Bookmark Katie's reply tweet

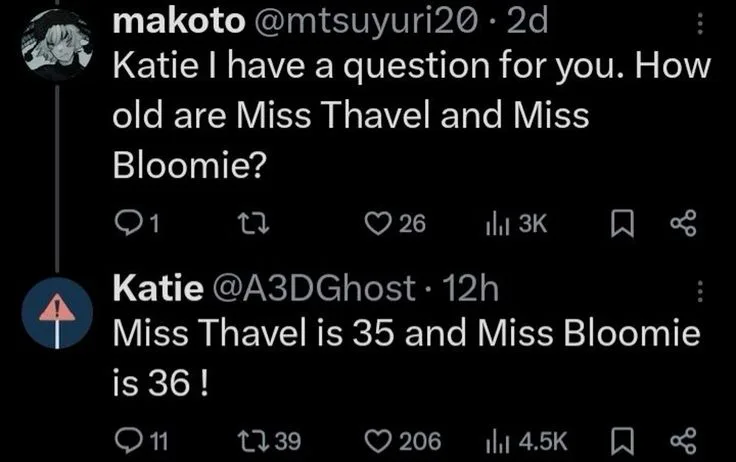pyautogui.click(x=624, y=438)
